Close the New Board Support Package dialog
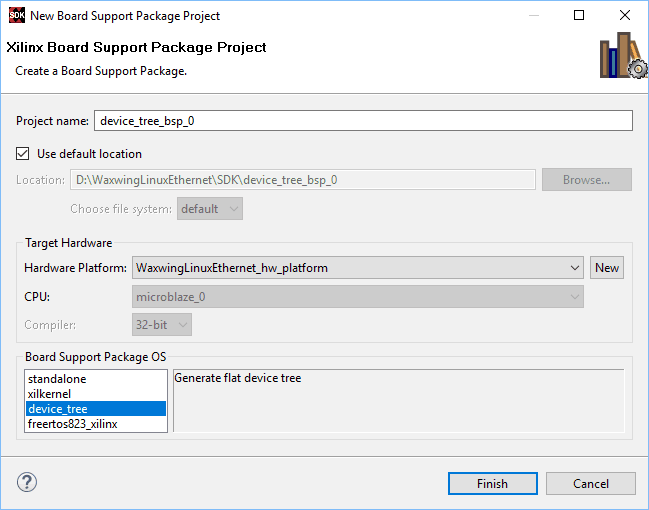The height and width of the screenshot is (510, 649). [625, 15]
